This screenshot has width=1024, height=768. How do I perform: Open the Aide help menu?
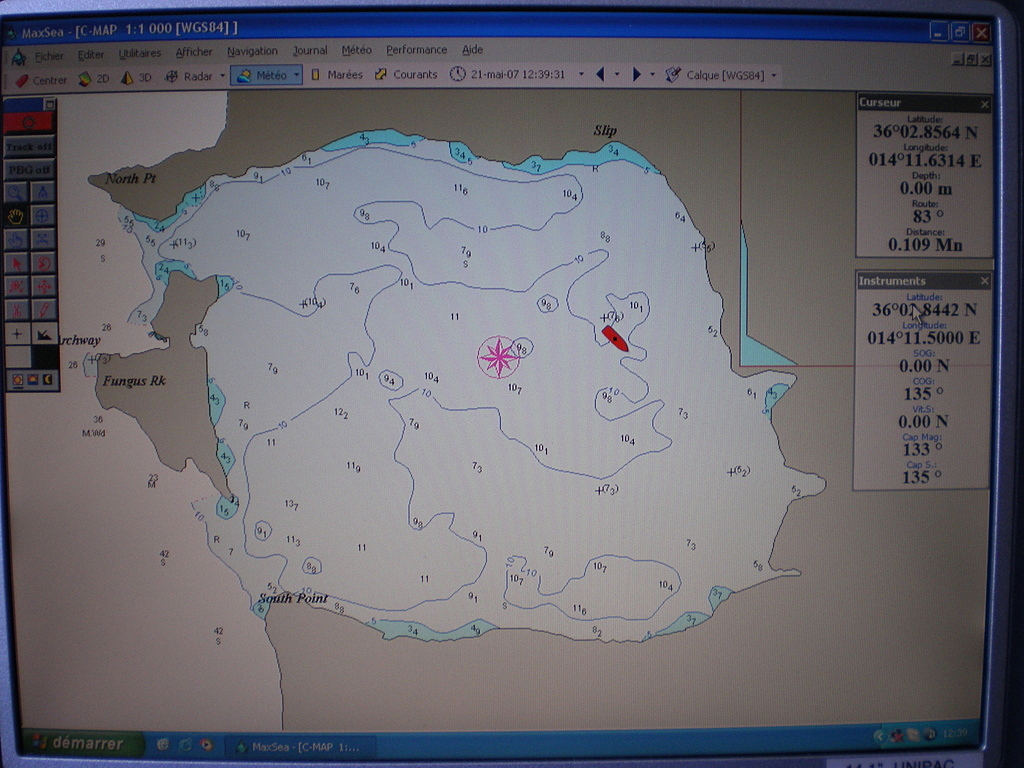pos(472,50)
